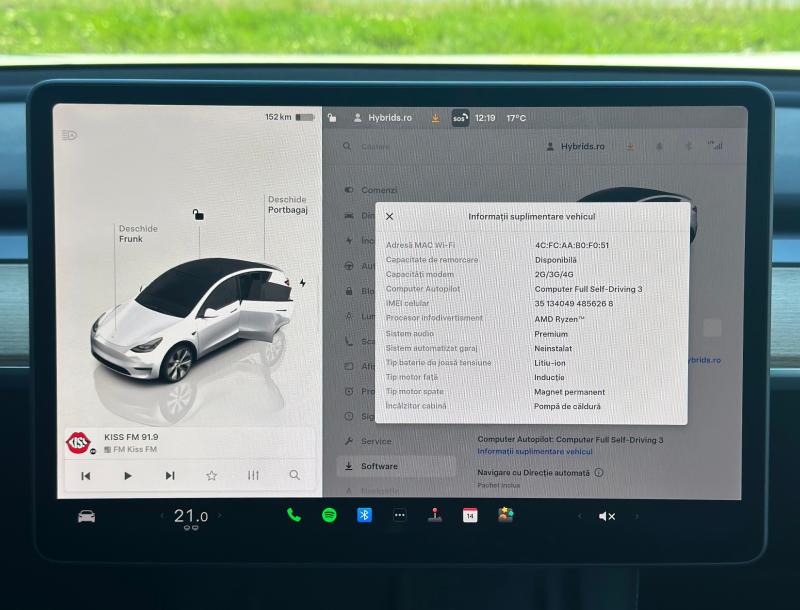Tap the notification bell icon
800x610 pixels.
659,146
